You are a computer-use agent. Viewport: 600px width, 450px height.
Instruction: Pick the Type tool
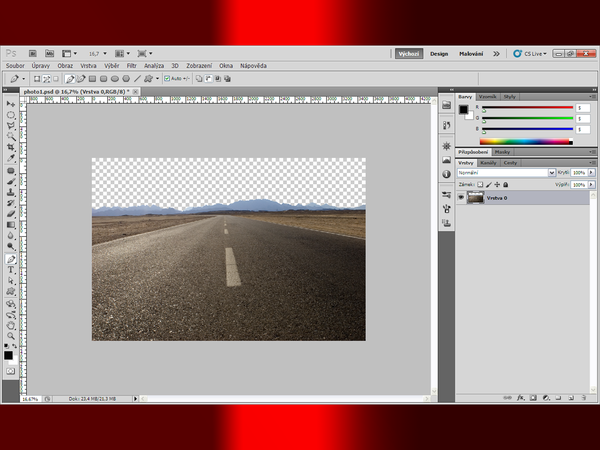tap(10, 270)
